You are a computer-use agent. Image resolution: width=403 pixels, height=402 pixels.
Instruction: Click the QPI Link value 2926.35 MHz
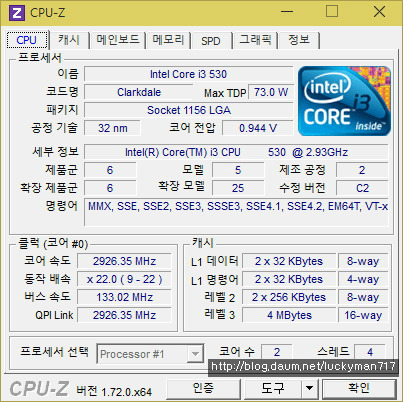point(124,315)
